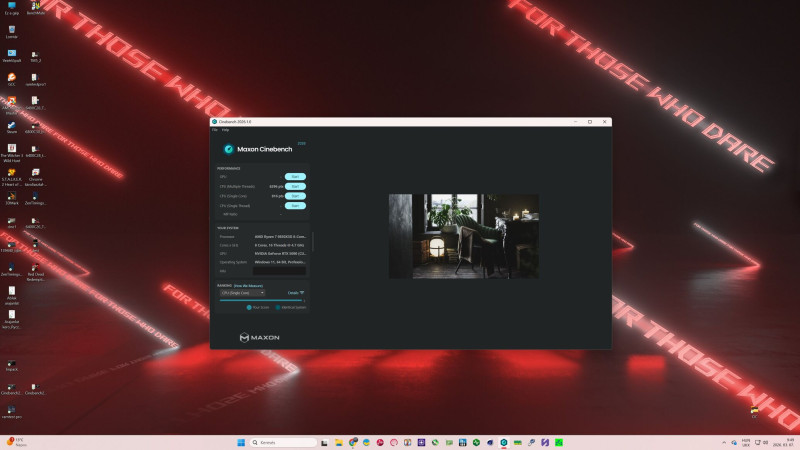This screenshot has height=450, width=800.
Task: Click the Maxon logo at the bottom
Action: tap(259, 337)
